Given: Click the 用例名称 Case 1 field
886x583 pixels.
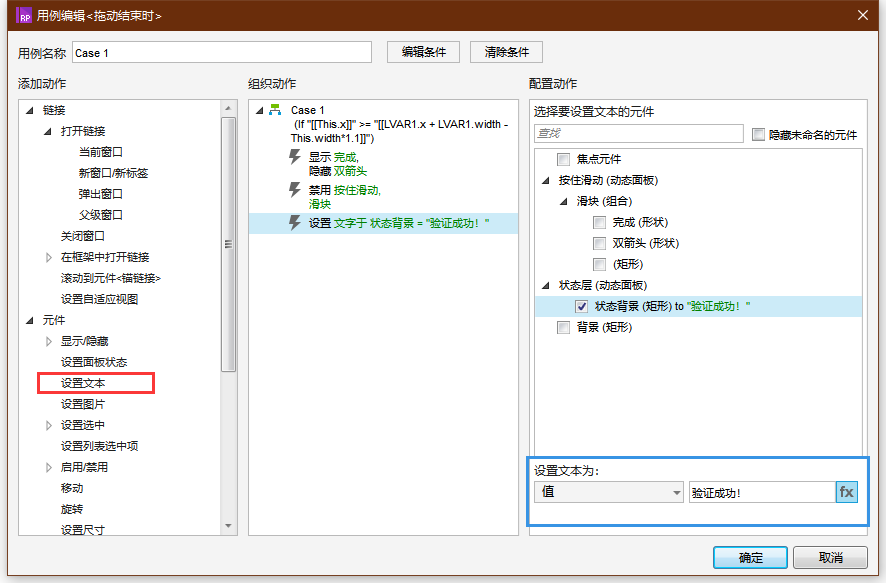Looking at the screenshot, I should 222,53.
